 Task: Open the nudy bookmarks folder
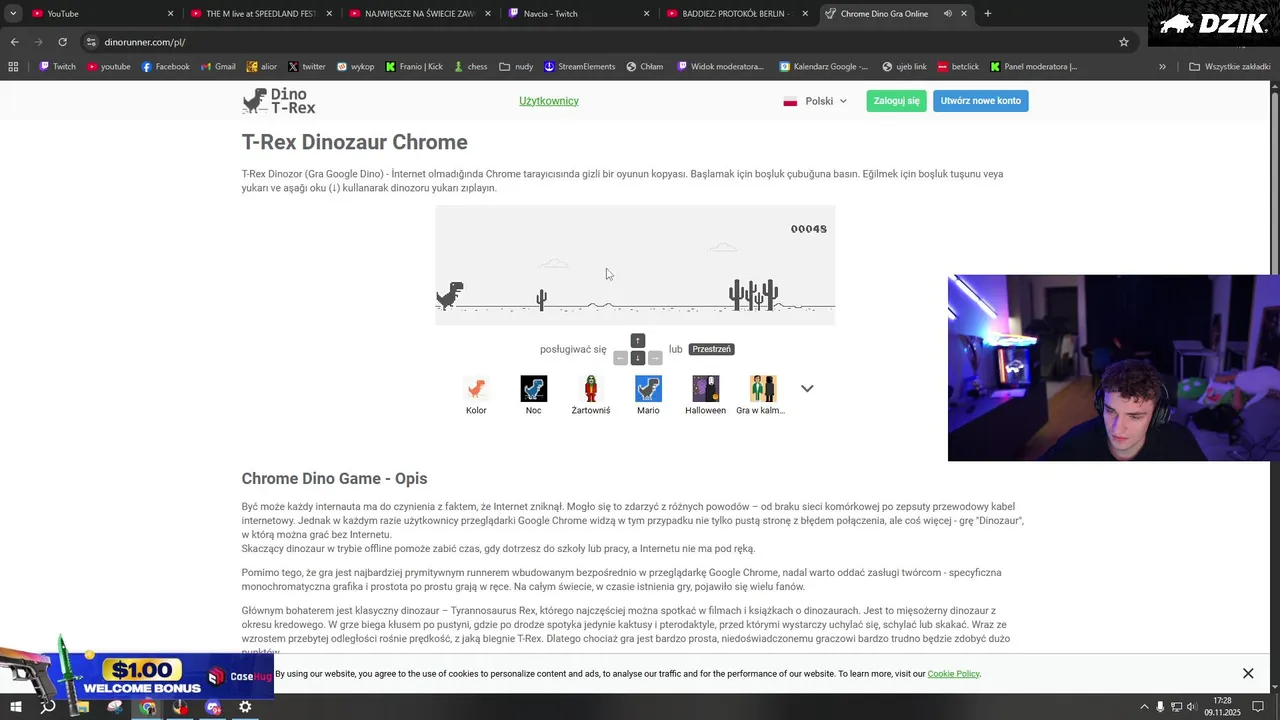point(516,67)
